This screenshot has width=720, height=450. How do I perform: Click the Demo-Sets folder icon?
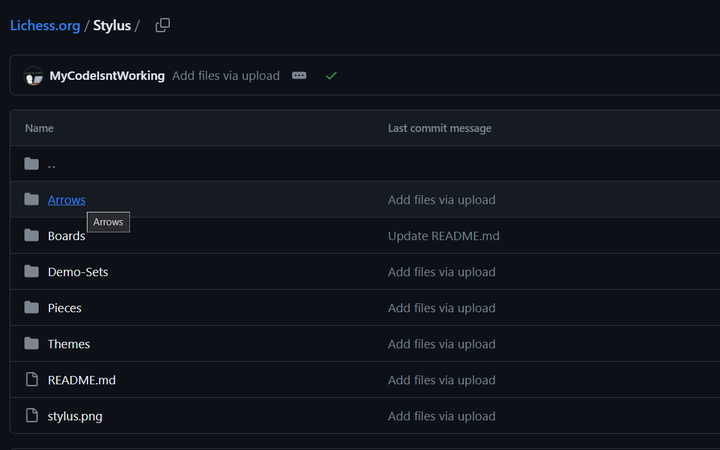click(31, 272)
